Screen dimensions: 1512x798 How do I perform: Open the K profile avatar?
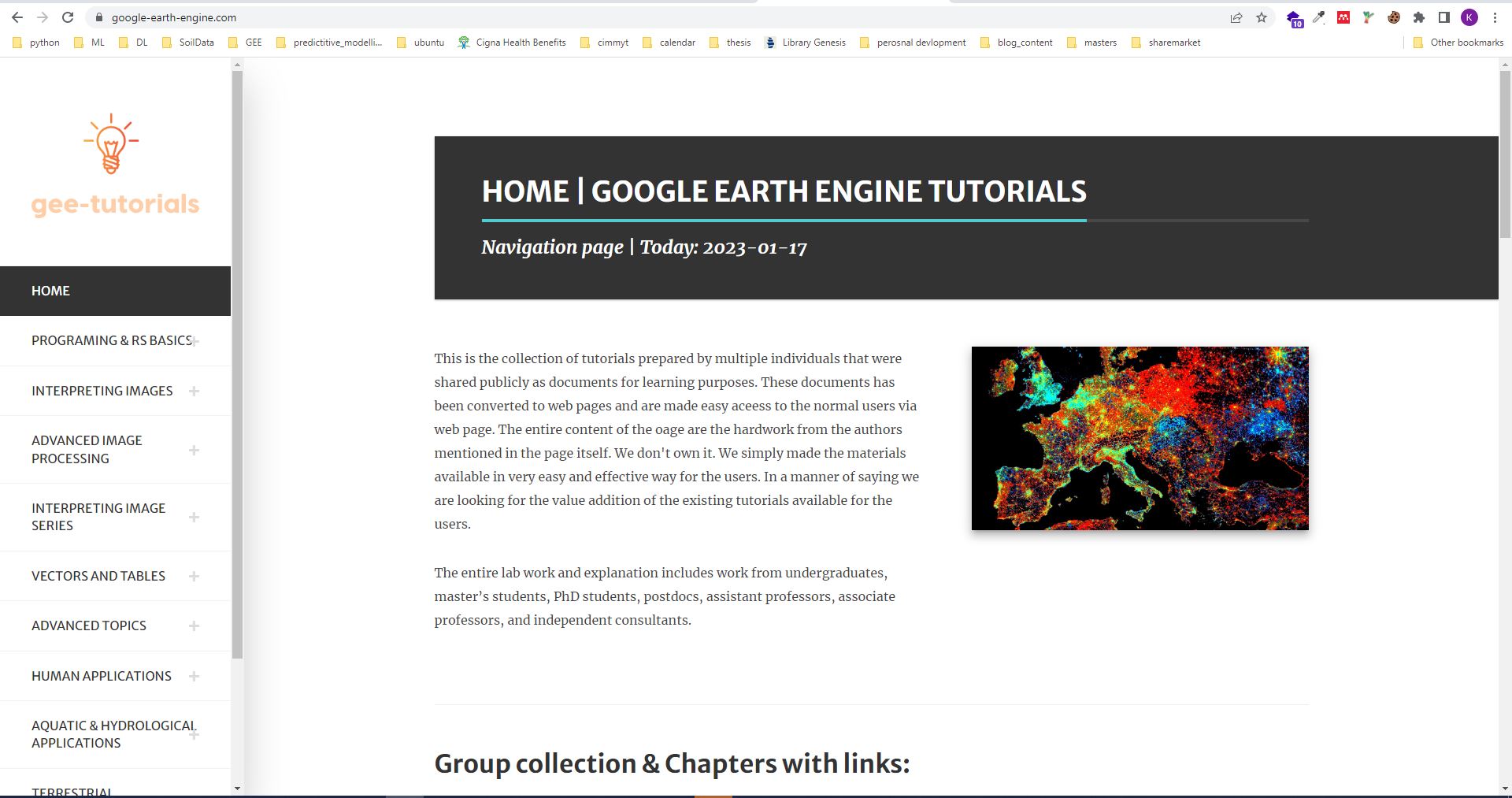(1469, 17)
